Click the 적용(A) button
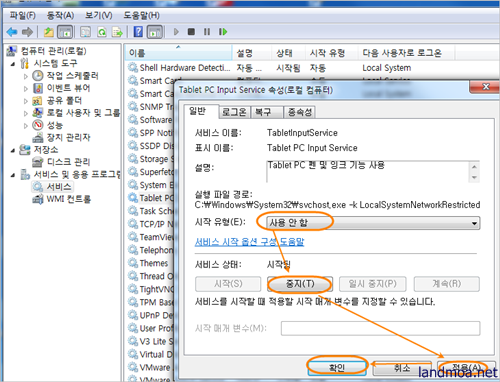This screenshot has height=382, width=500. [466, 367]
